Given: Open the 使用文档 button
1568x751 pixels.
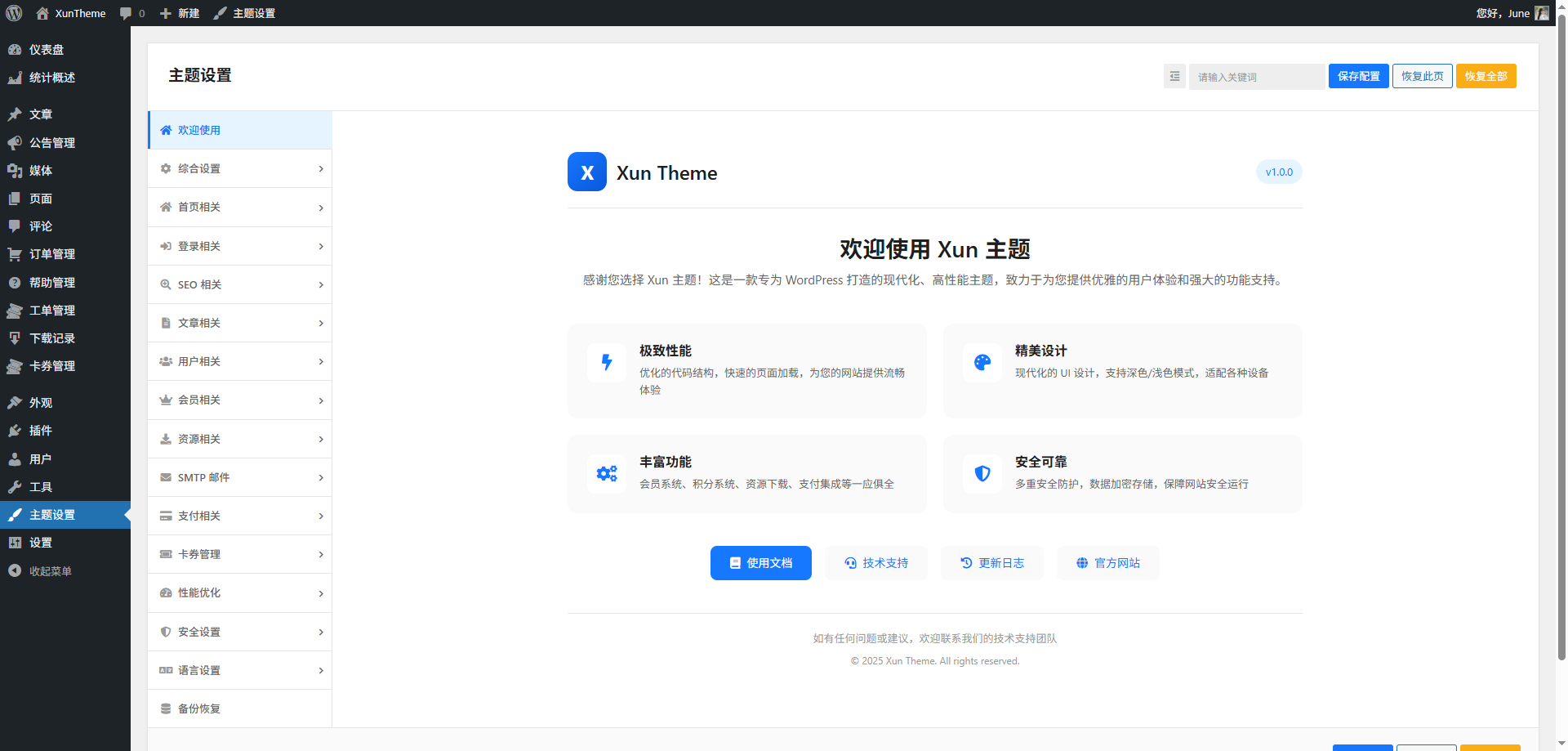Looking at the screenshot, I should tap(760, 563).
